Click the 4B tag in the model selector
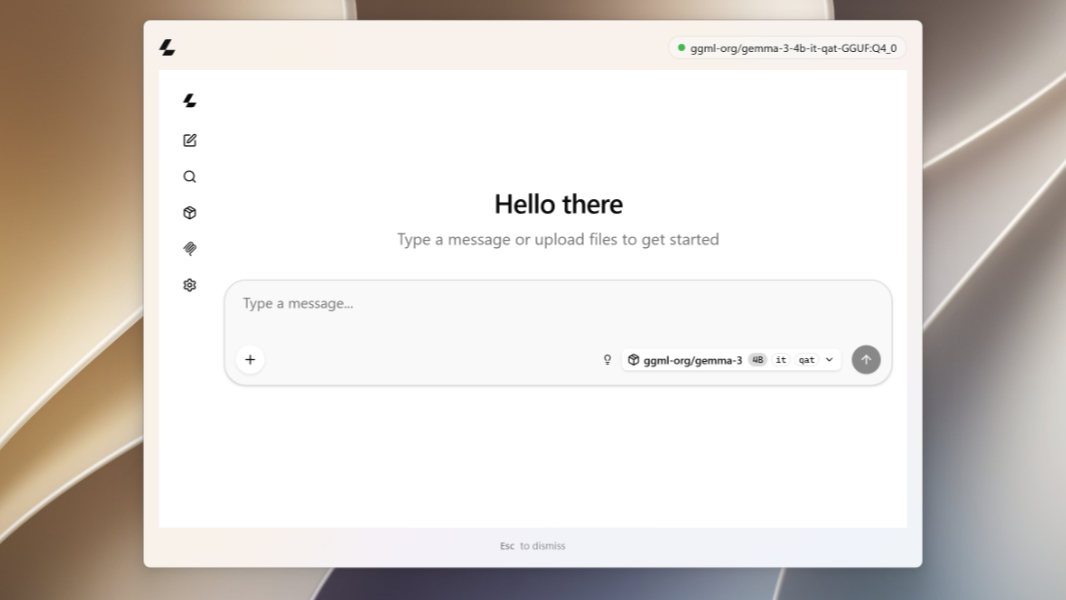1066x600 pixels. click(757, 360)
